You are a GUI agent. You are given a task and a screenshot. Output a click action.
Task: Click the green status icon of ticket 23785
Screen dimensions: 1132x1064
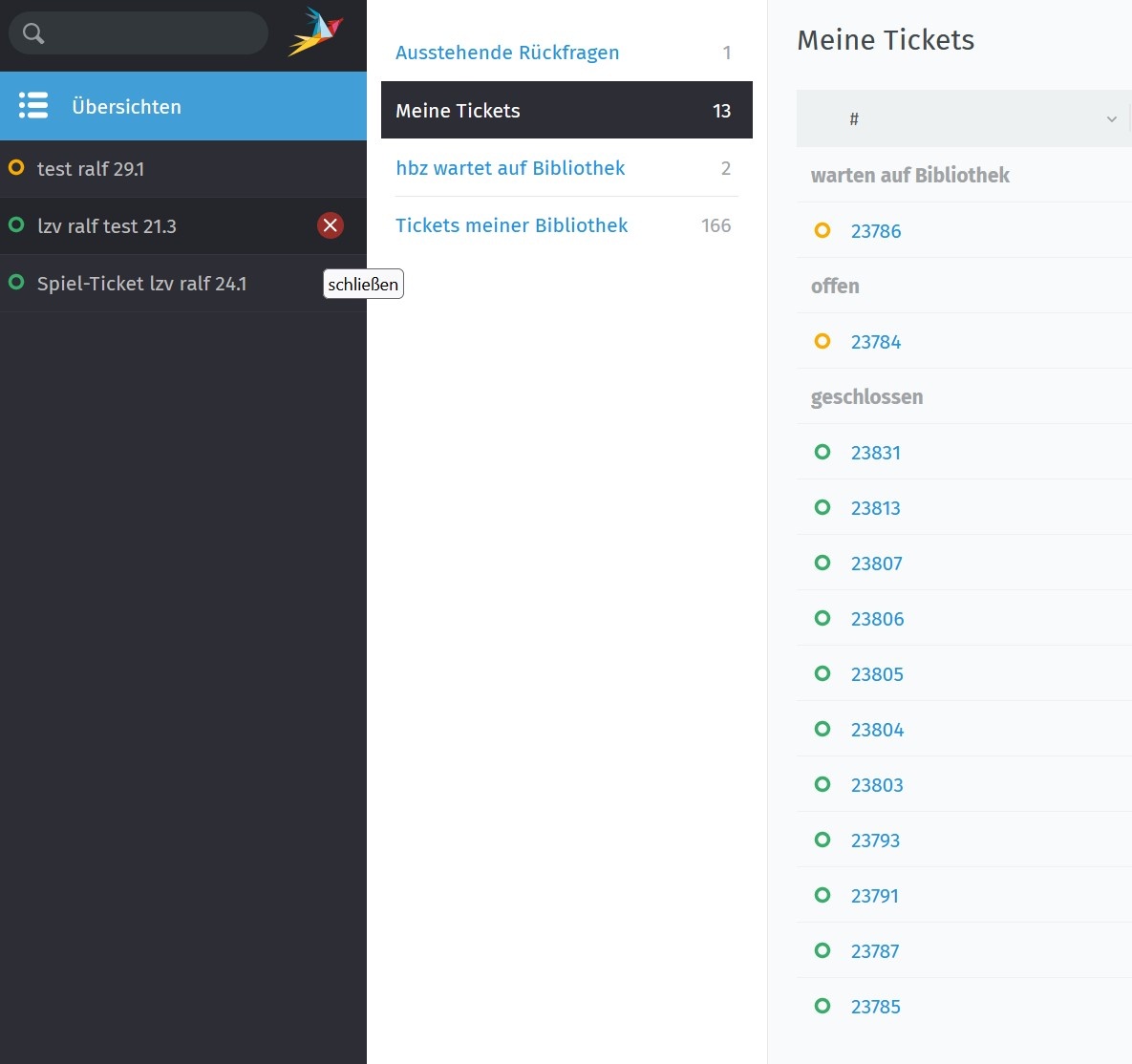click(x=822, y=1006)
